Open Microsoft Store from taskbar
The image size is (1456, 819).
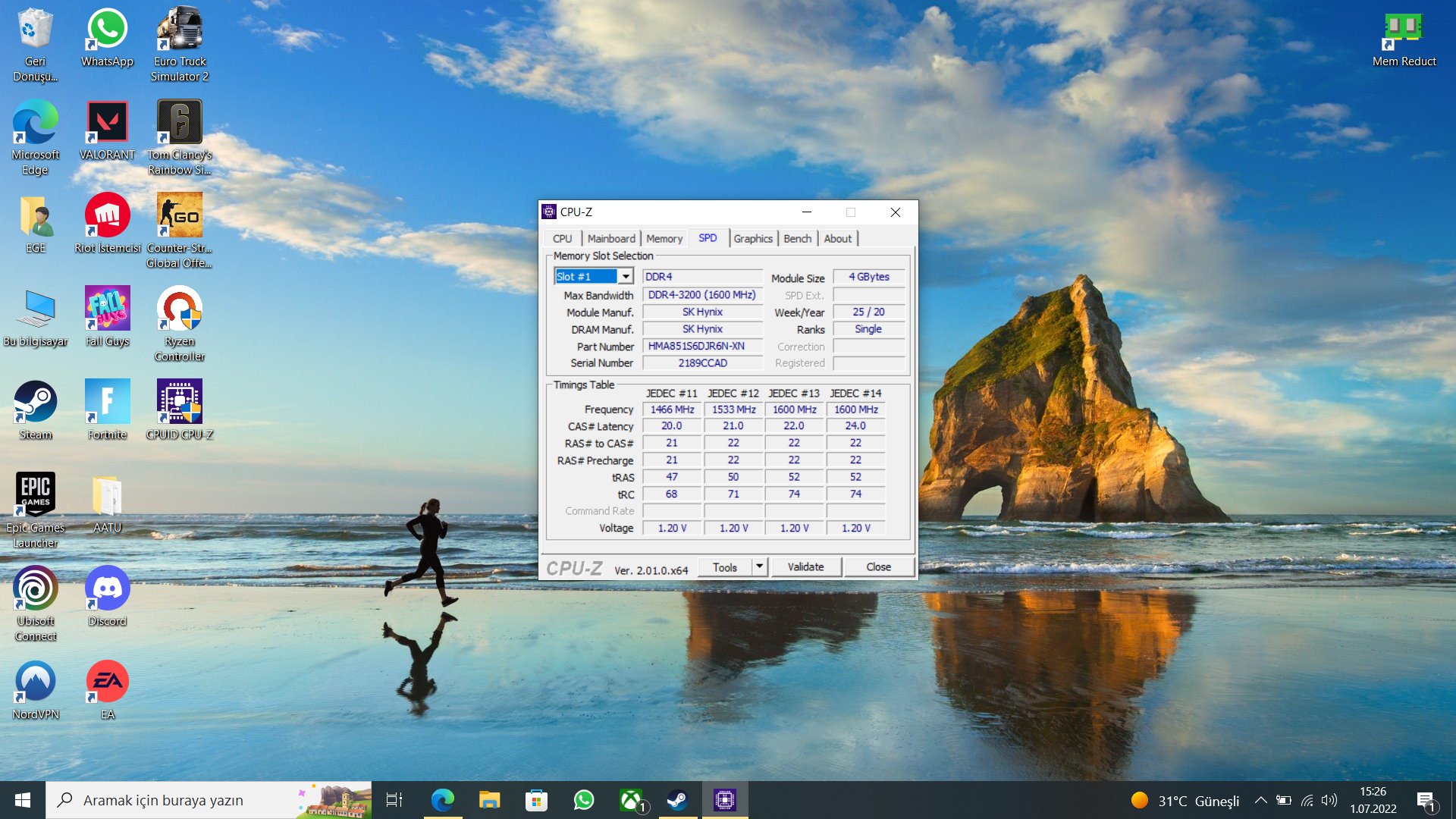536,800
